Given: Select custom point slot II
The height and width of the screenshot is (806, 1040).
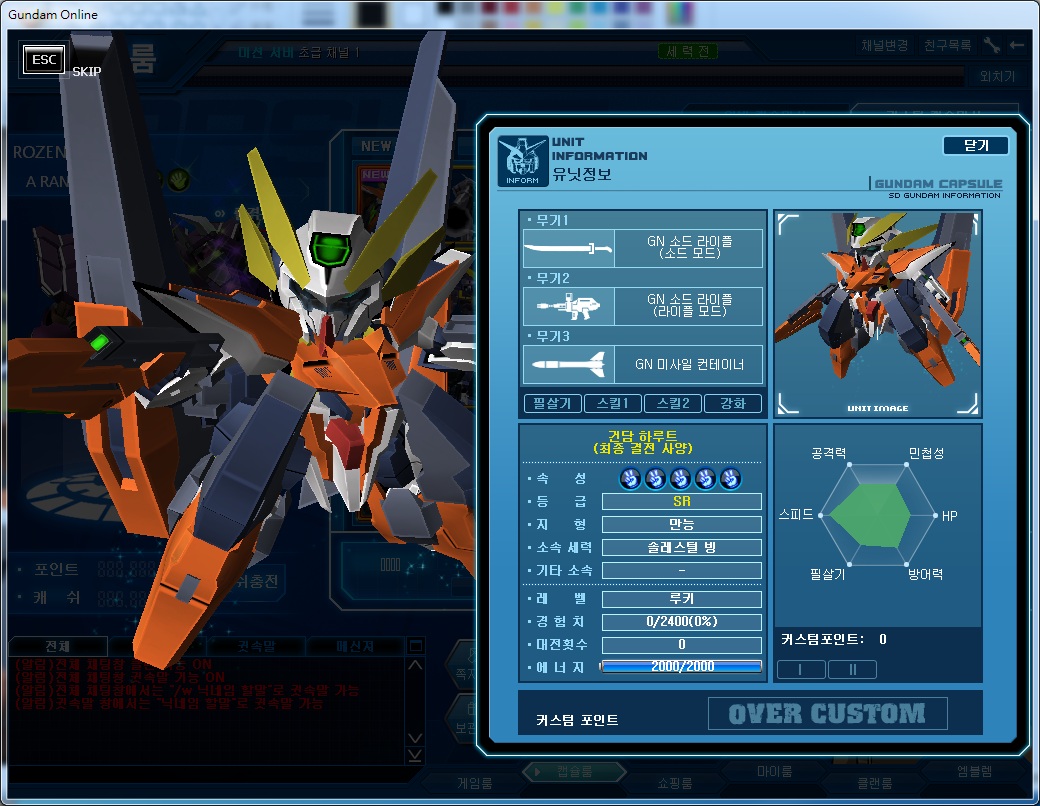Looking at the screenshot, I should point(852,669).
